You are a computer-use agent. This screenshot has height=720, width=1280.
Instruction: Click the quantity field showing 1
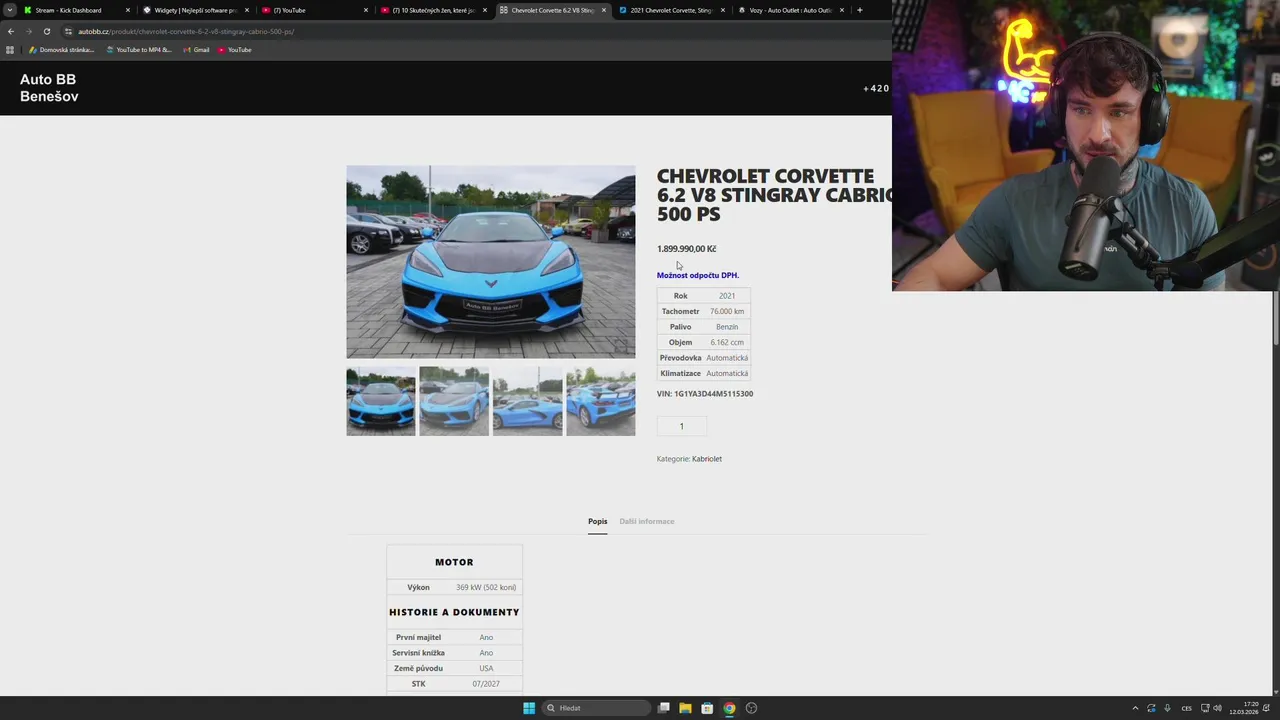click(682, 426)
